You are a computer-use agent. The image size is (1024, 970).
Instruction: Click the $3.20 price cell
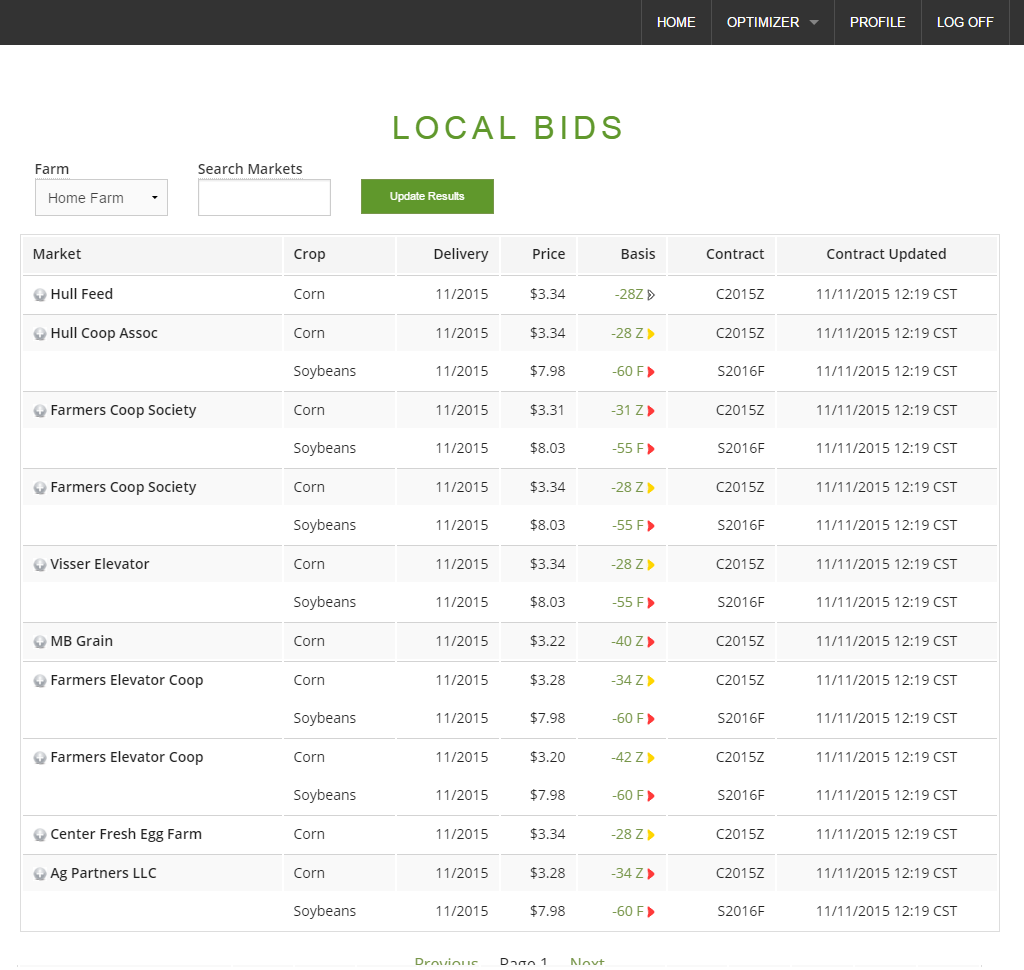(547, 757)
